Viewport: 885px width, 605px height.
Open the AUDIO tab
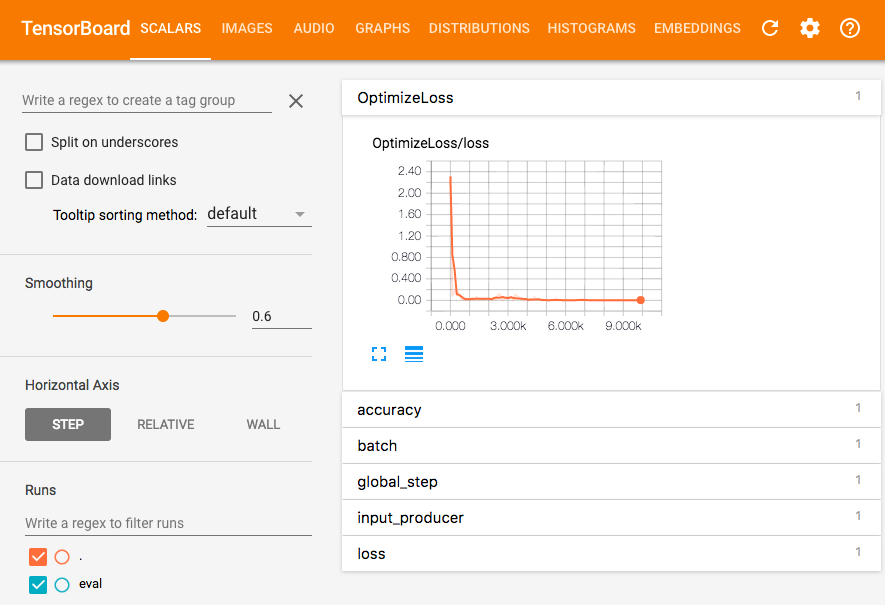point(314,28)
